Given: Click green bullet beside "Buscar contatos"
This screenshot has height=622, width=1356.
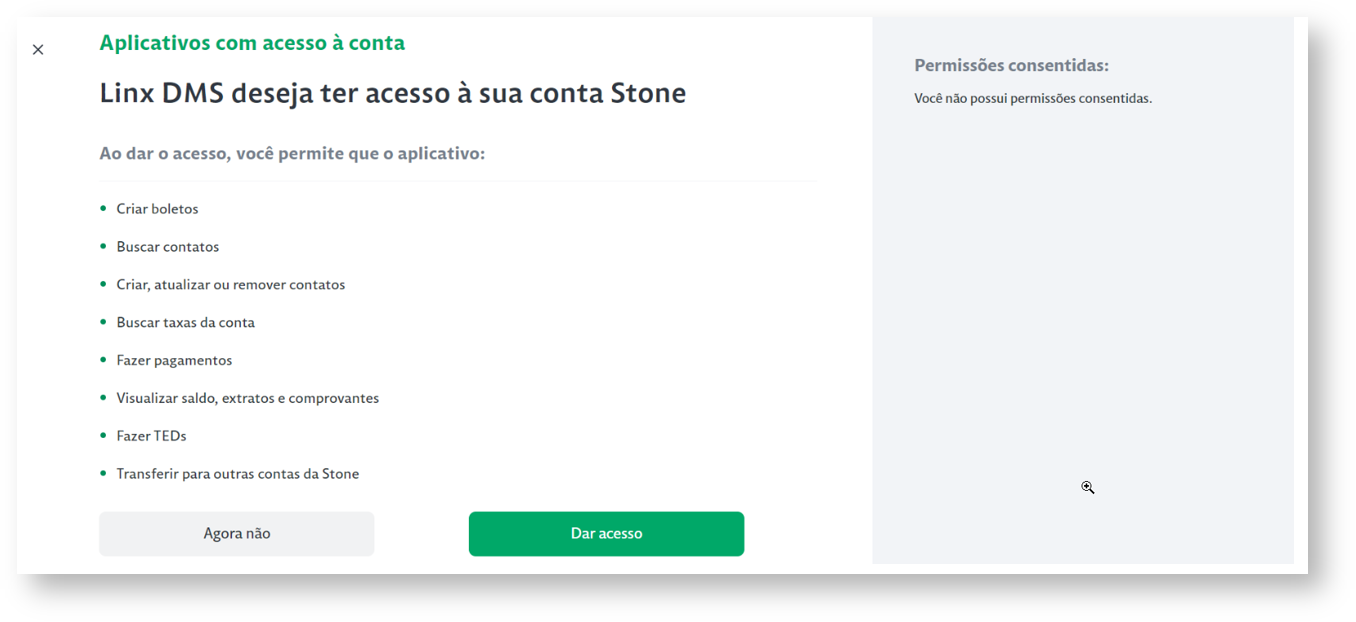Looking at the screenshot, I should (103, 246).
